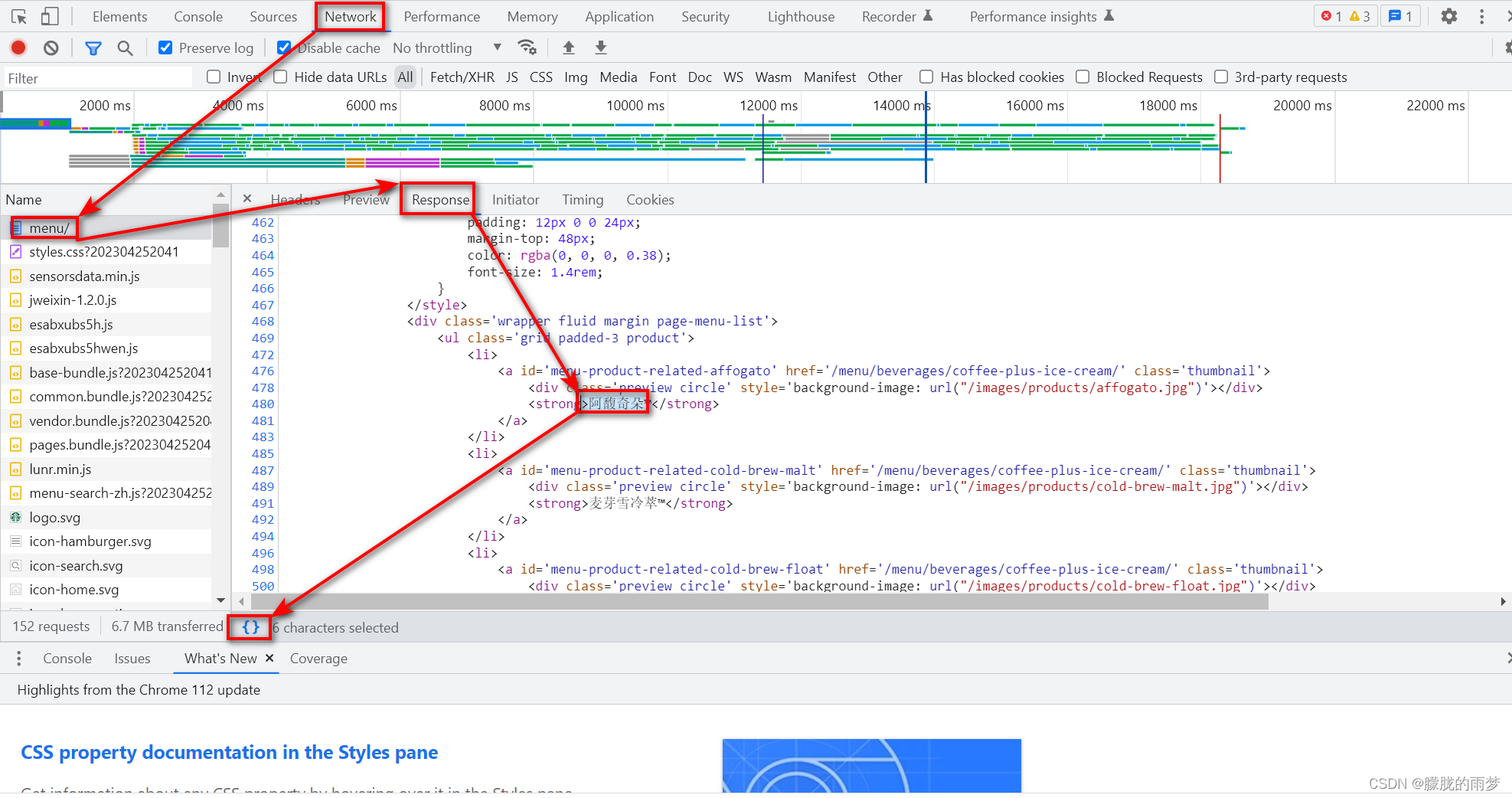
Task: Show the request Cookies tab
Action: (650, 199)
